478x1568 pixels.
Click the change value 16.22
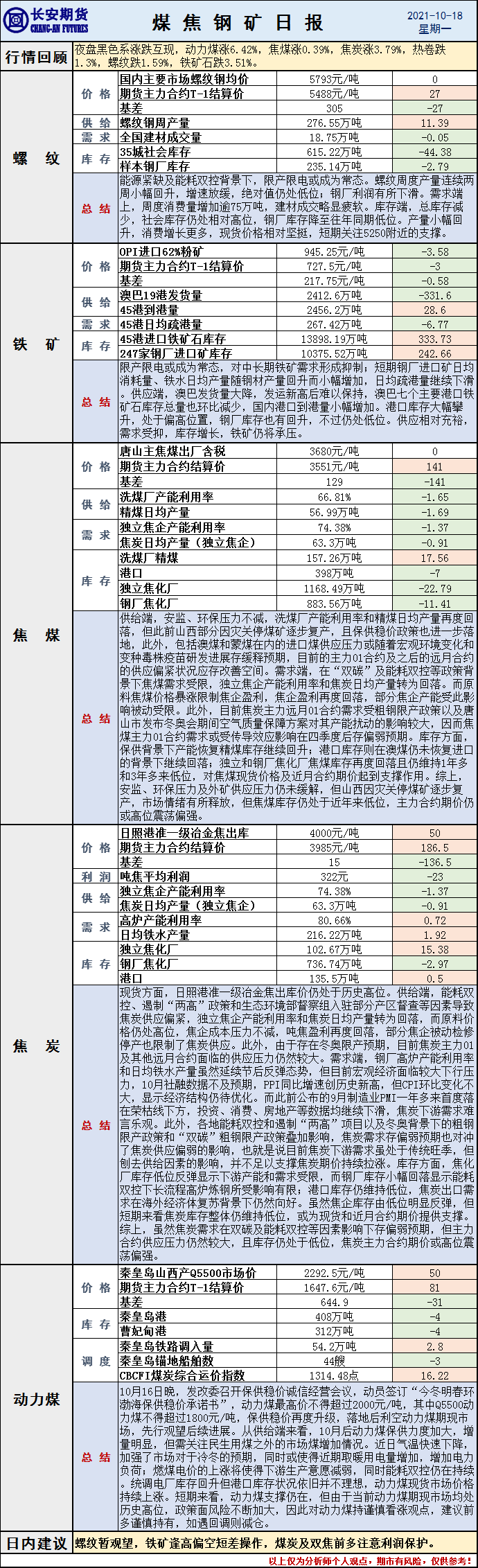pos(434,1376)
